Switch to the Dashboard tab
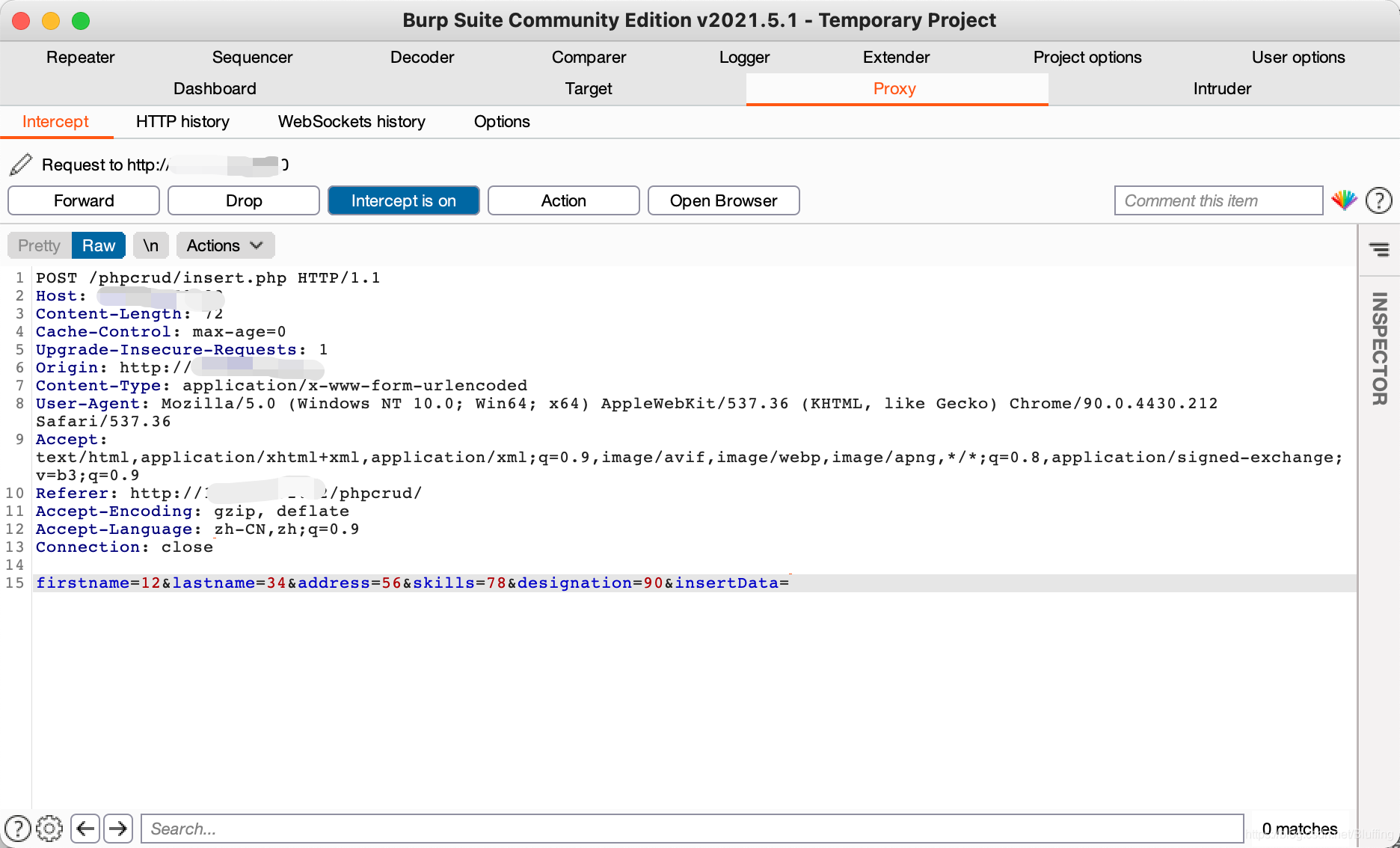The height and width of the screenshot is (848, 1400). (215, 88)
